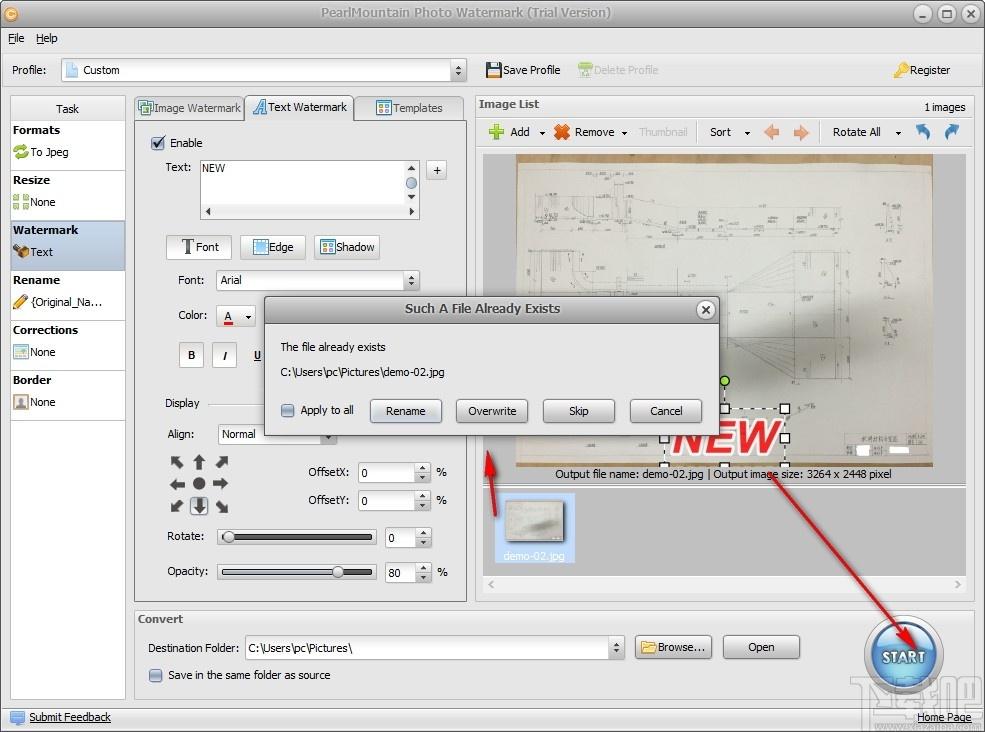This screenshot has width=985, height=732.
Task: Align watermark to top-right arrow
Action: coord(222,462)
